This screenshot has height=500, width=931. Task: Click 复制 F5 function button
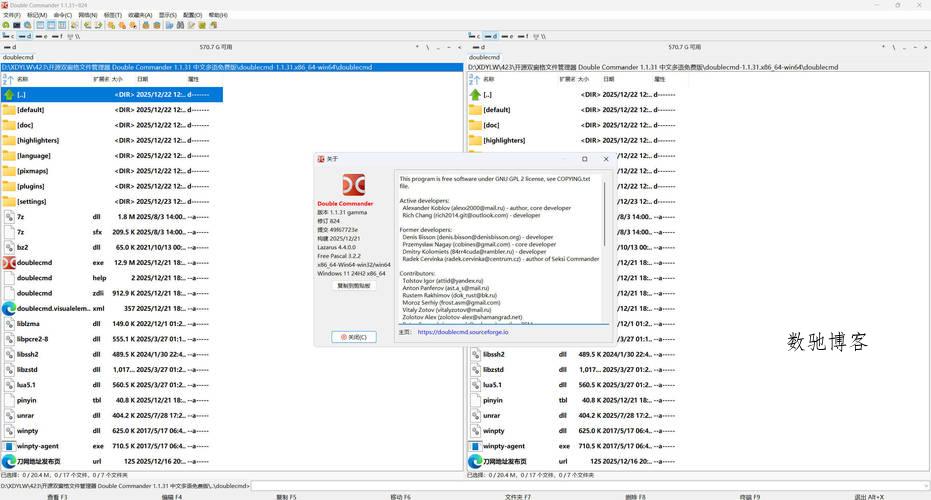coord(286,496)
